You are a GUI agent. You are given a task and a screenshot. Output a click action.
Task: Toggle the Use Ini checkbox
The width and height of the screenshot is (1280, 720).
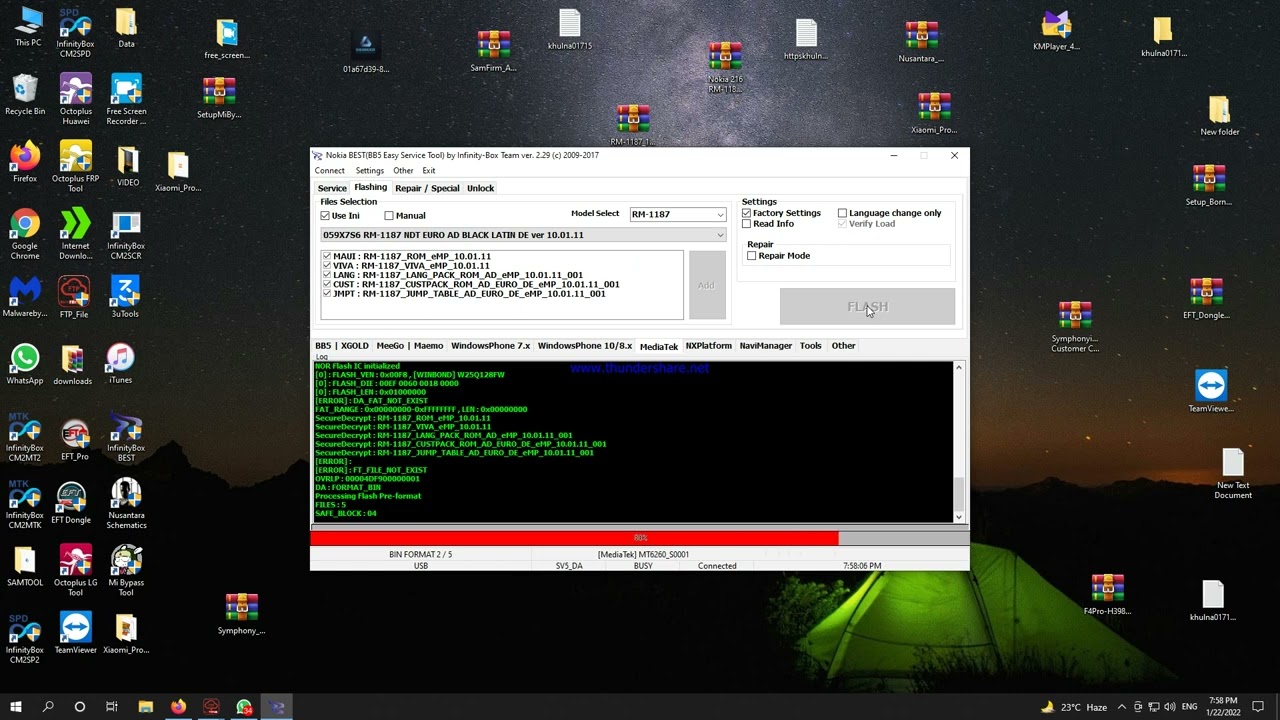click(x=325, y=216)
